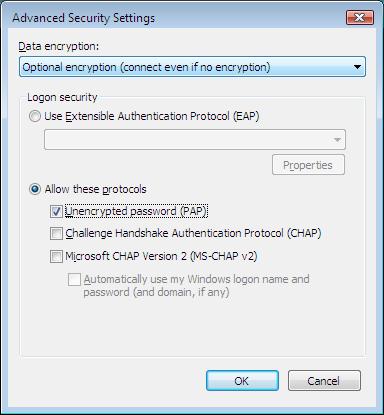Open the Data encryption combo box
Viewport: 384px width, 415px height.
(x=192, y=67)
